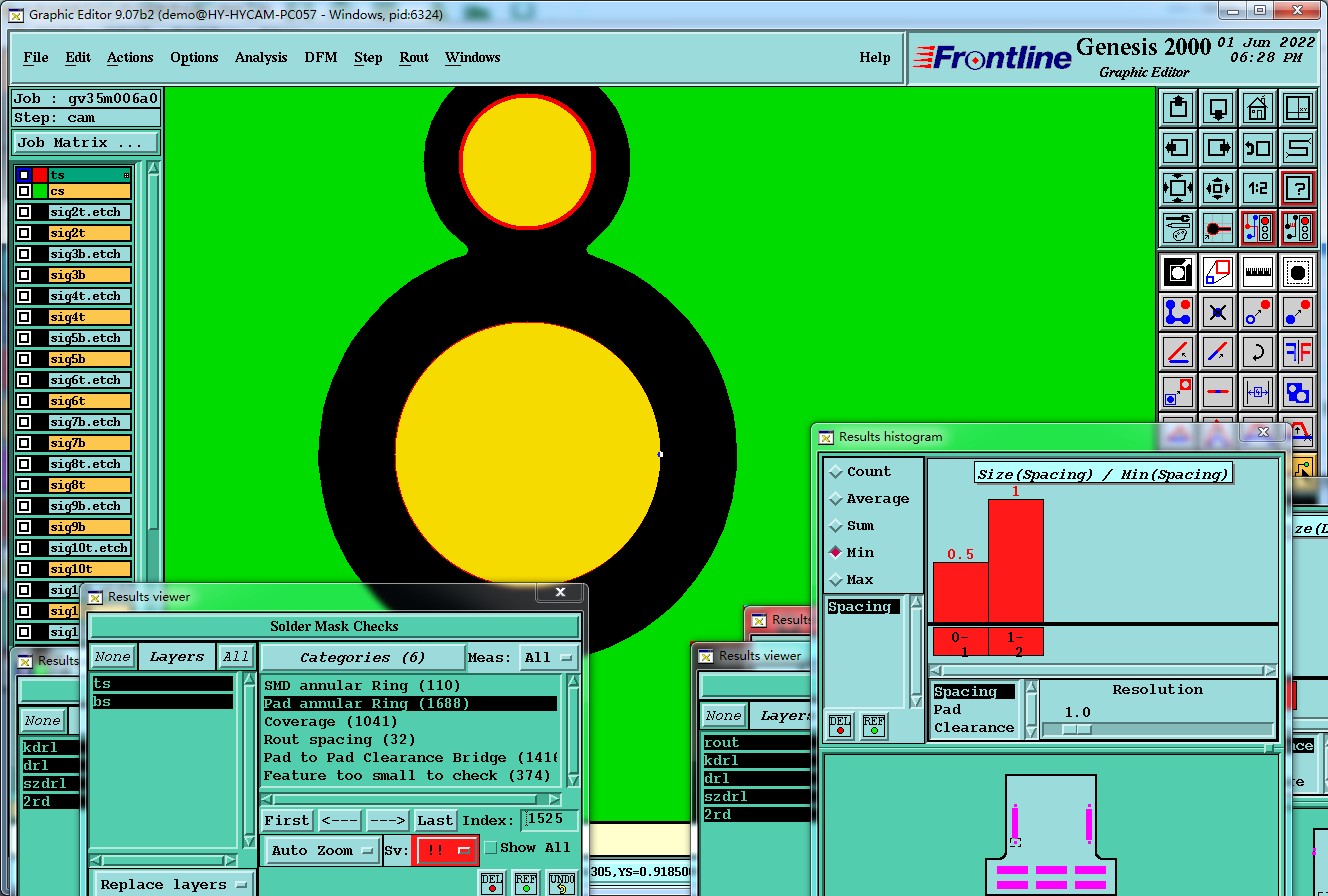The width and height of the screenshot is (1328, 896).
Task: Click the Job Matrix button
Action: coord(85,143)
